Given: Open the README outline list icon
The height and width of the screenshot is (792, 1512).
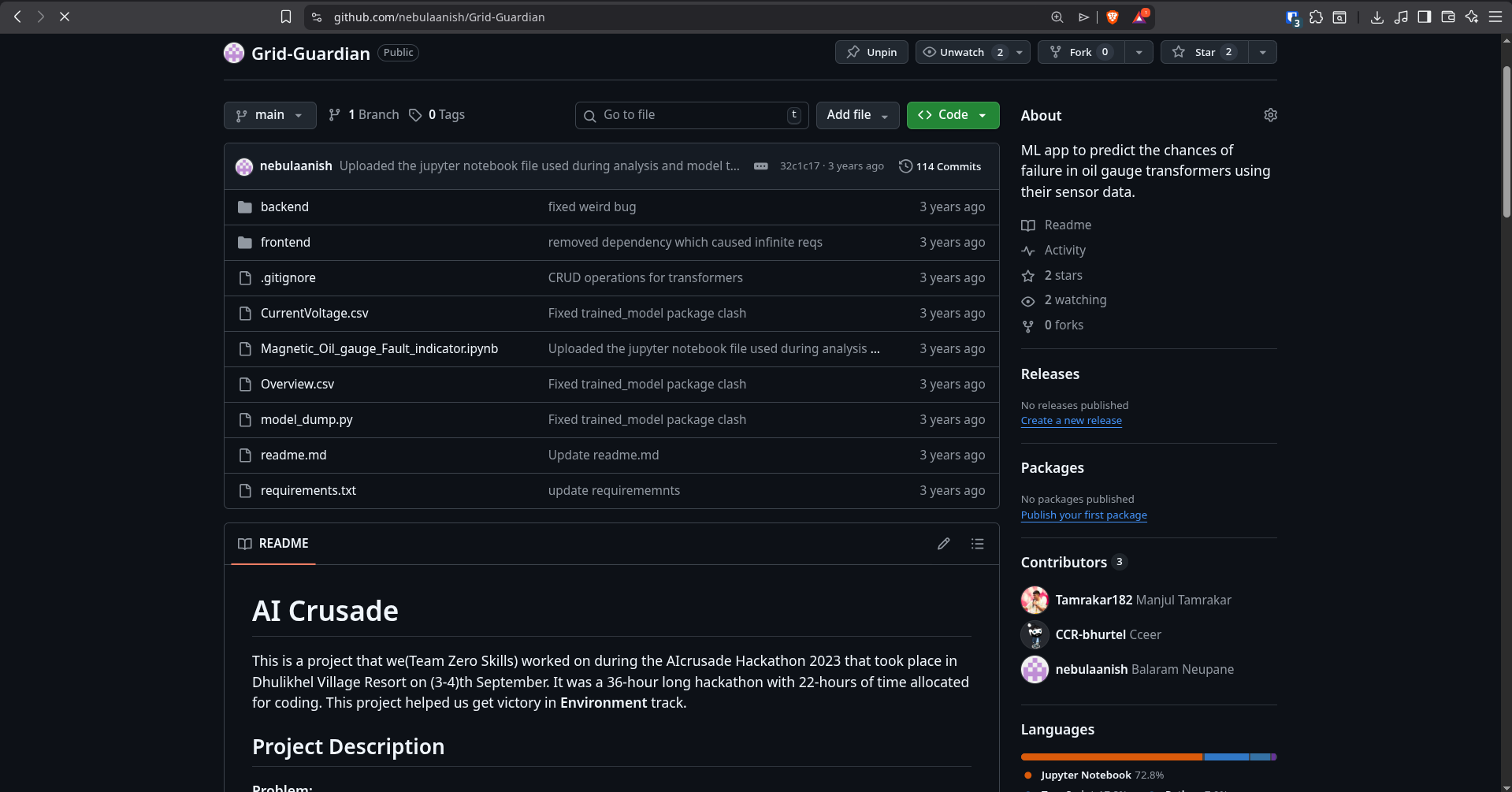Looking at the screenshot, I should click(x=977, y=544).
